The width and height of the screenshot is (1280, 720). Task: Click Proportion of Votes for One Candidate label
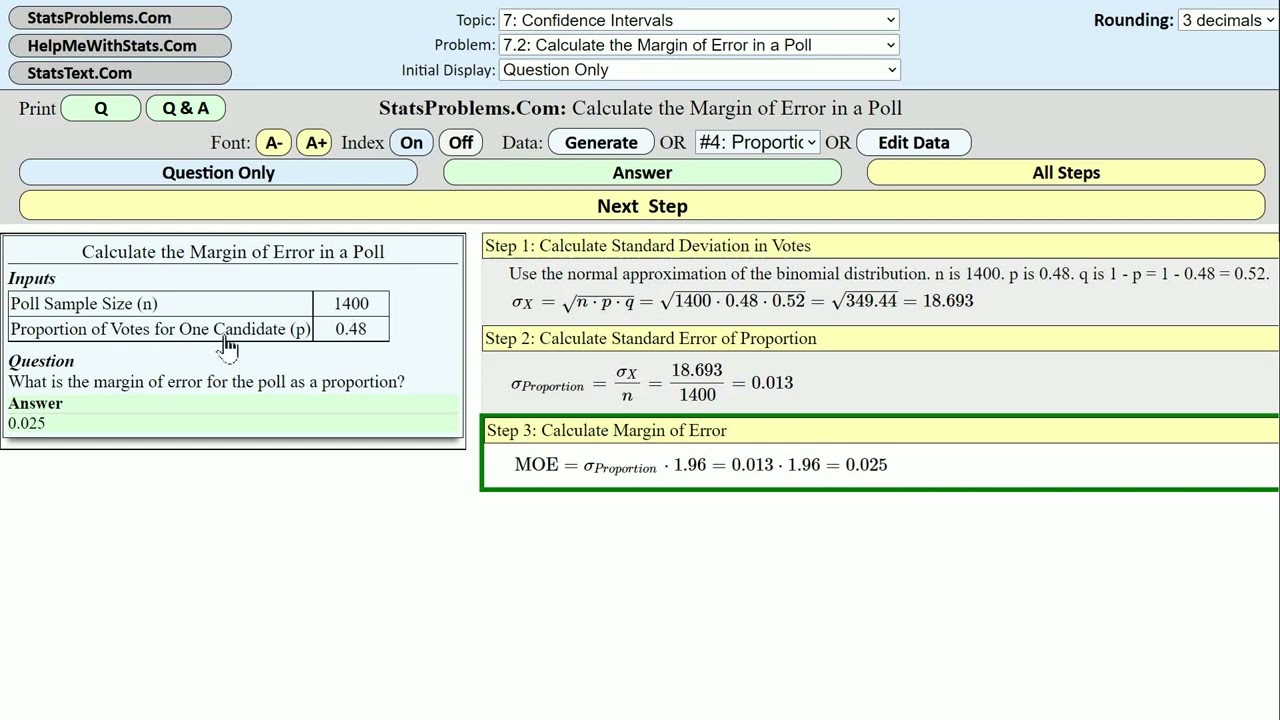pos(160,329)
